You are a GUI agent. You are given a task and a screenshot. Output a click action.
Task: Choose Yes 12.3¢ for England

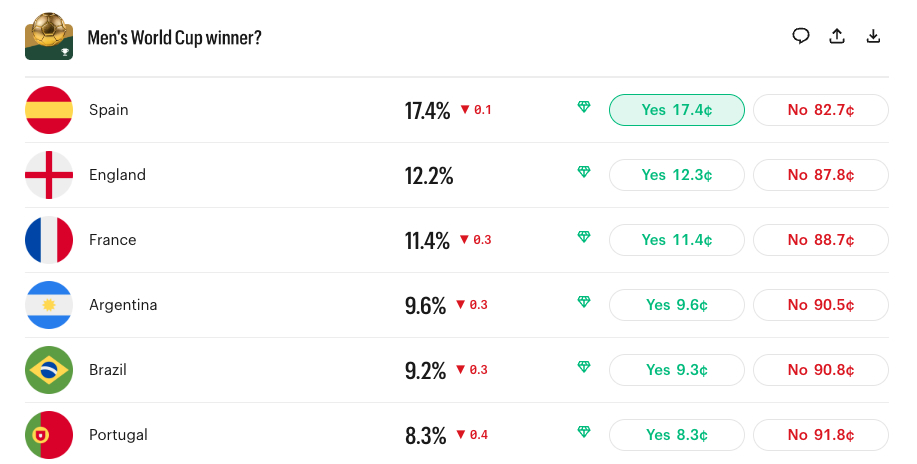[x=677, y=175]
